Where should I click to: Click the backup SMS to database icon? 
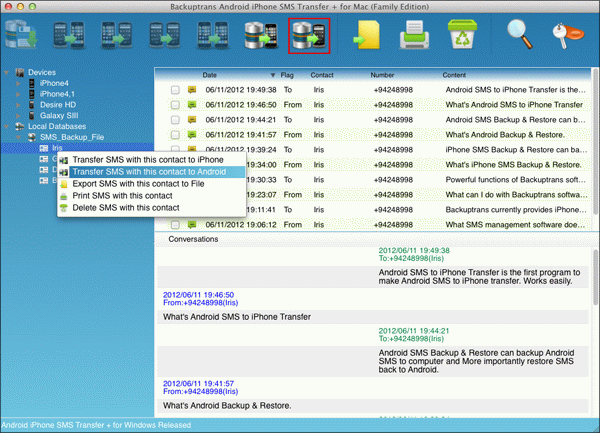click(x=21, y=36)
